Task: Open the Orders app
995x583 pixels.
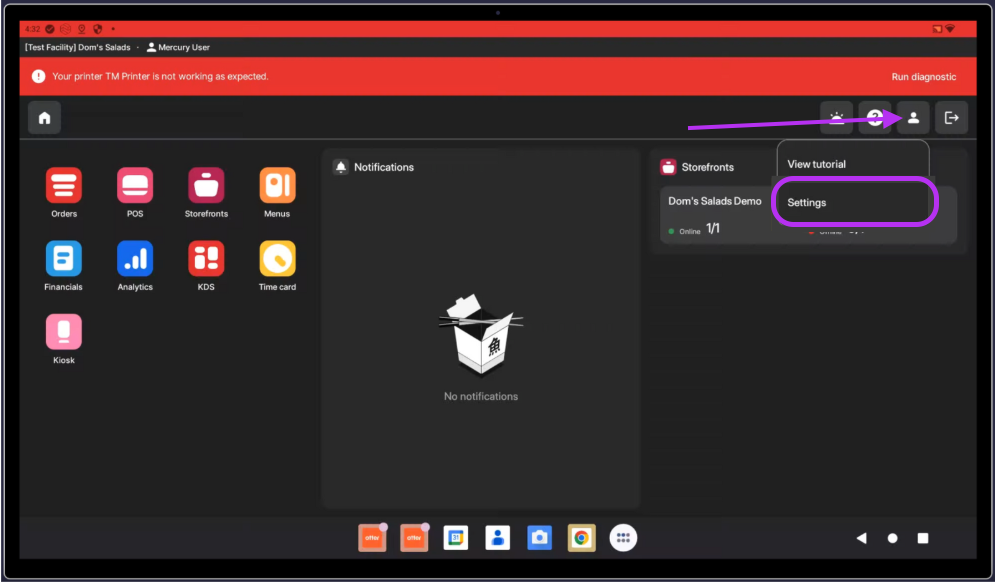Action: pyautogui.click(x=64, y=186)
